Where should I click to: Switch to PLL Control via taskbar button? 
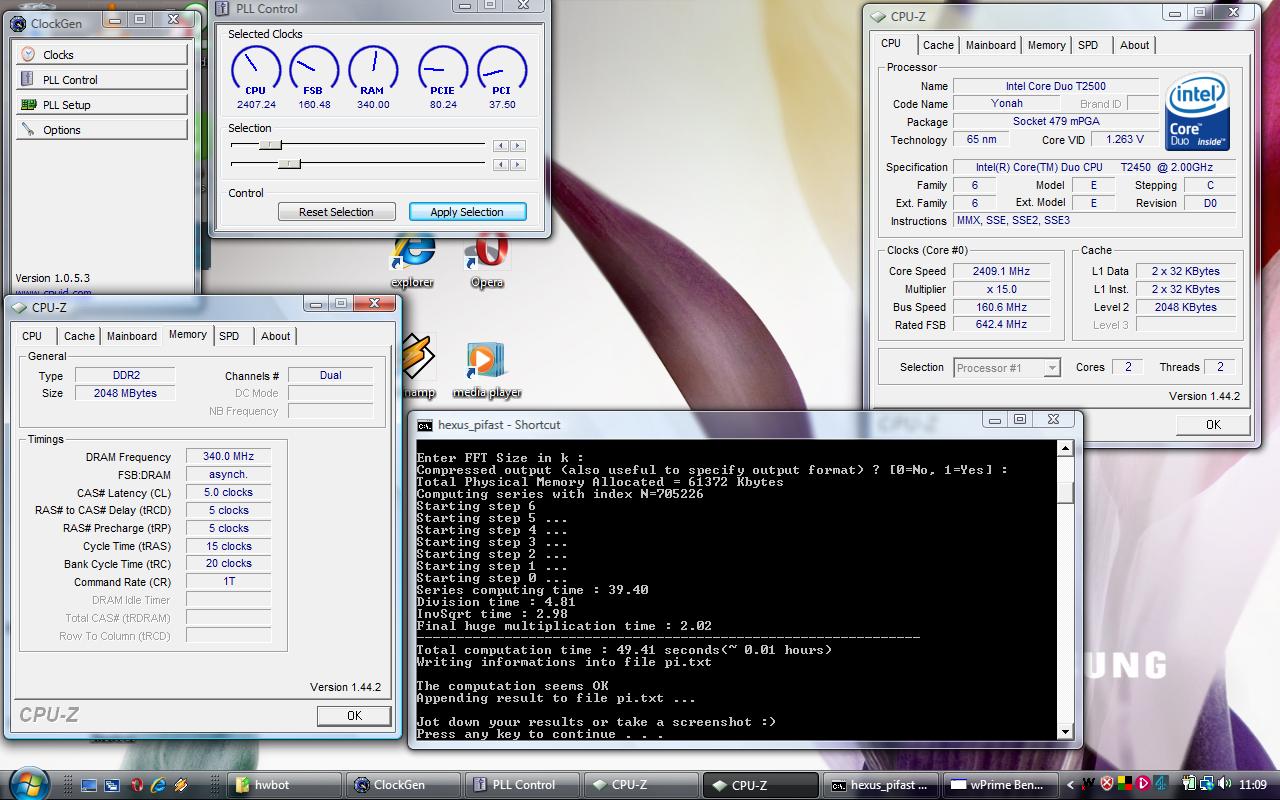[522, 785]
